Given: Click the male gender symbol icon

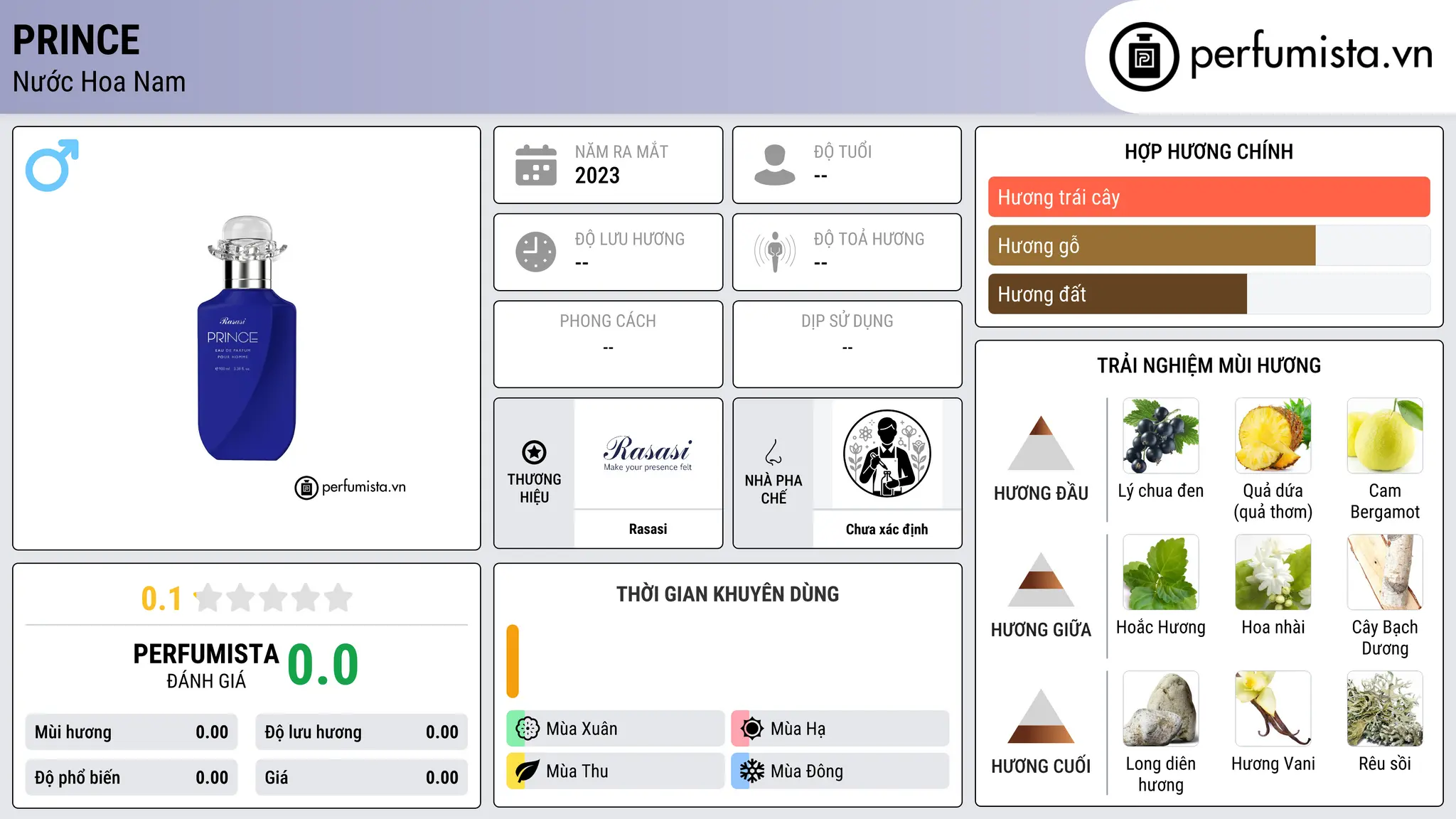Looking at the screenshot, I should pyautogui.click(x=52, y=165).
